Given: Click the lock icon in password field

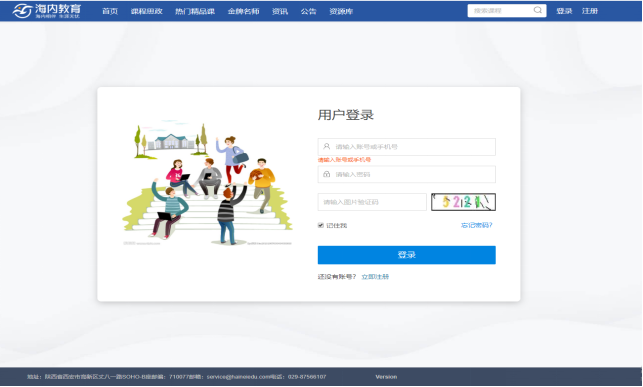Looking at the screenshot, I should point(326,174).
